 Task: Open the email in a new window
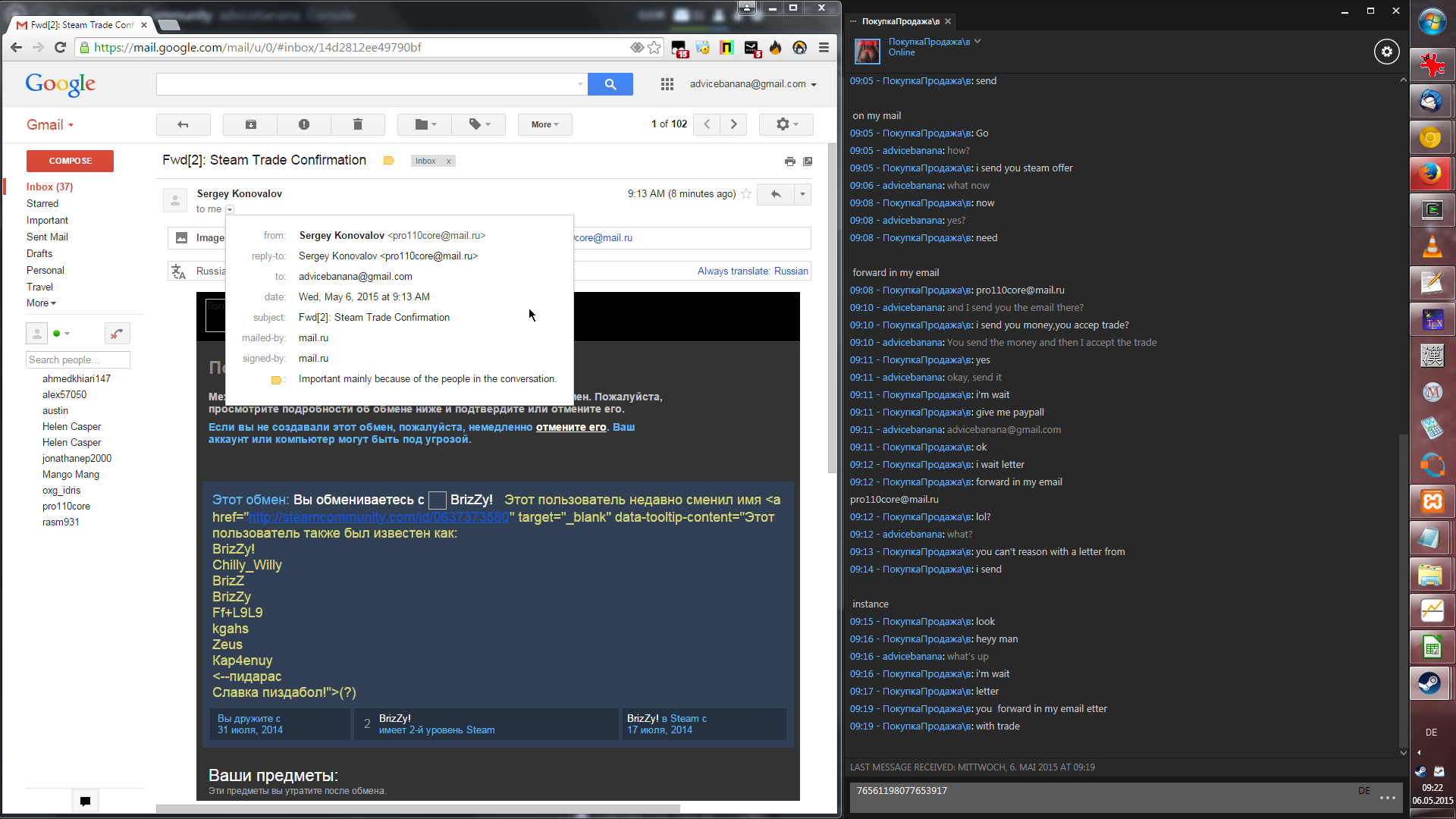click(808, 161)
